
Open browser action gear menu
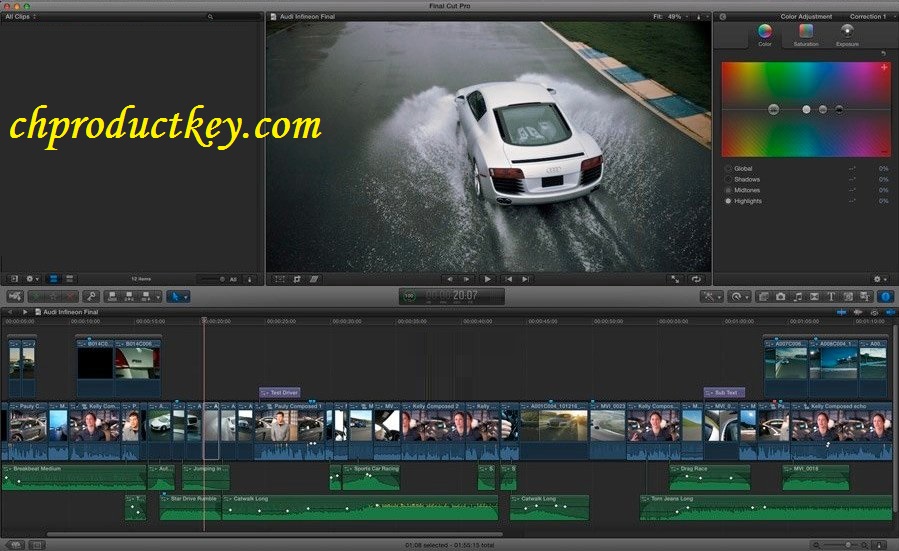point(32,279)
